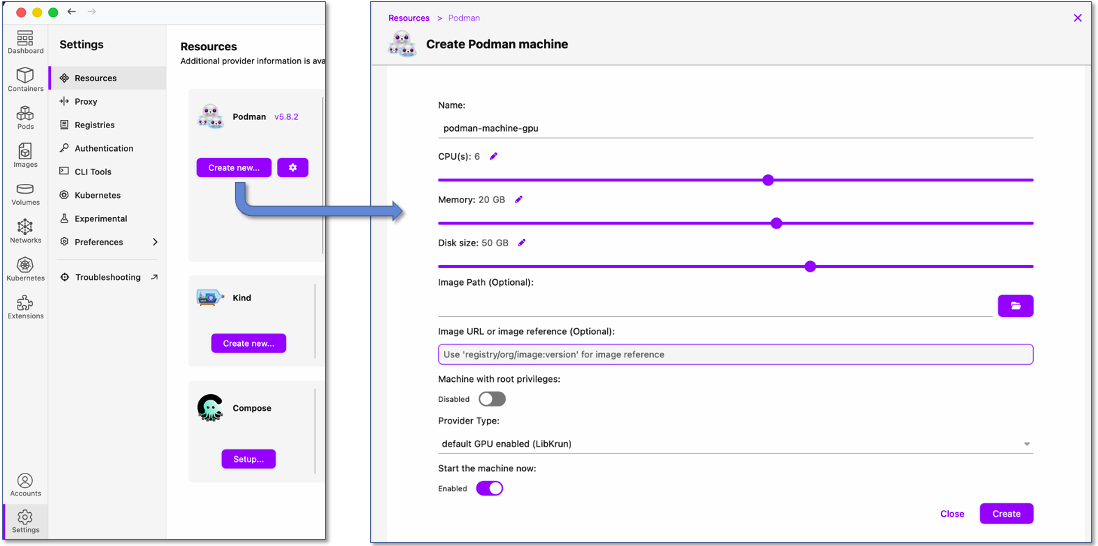This screenshot has width=1098, height=546.
Task: Click the Podman gear settings button
Action: (x=293, y=167)
